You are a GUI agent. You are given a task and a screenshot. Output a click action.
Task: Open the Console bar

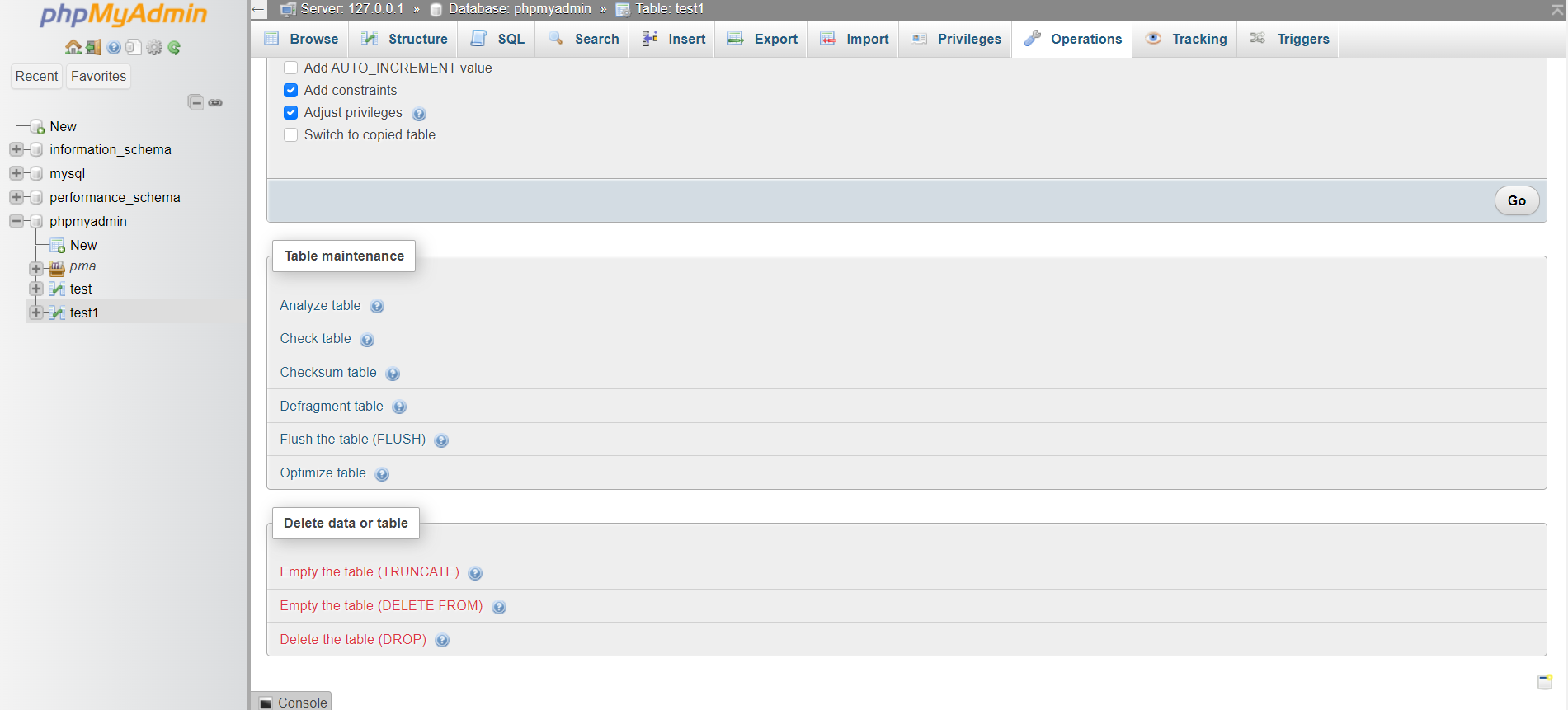[x=293, y=702]
